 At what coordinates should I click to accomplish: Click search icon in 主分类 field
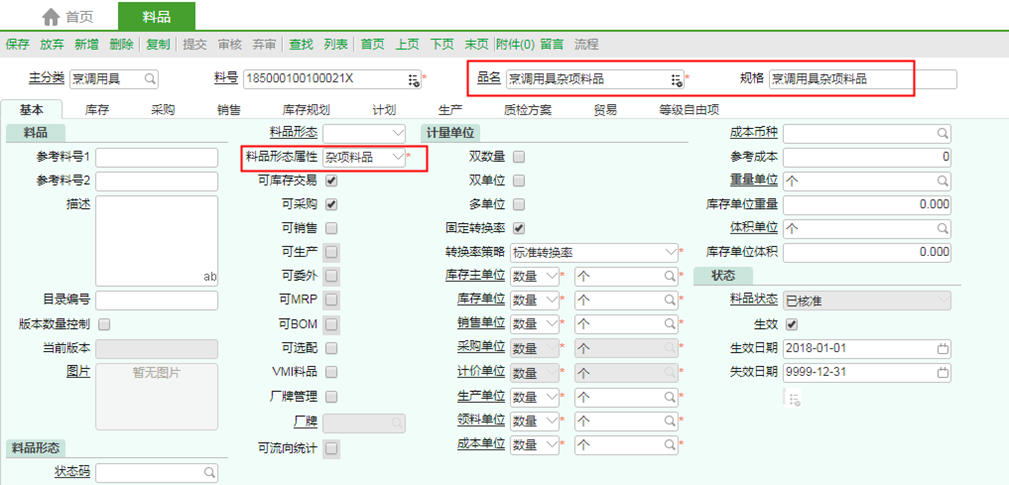[x=150, y=78]
